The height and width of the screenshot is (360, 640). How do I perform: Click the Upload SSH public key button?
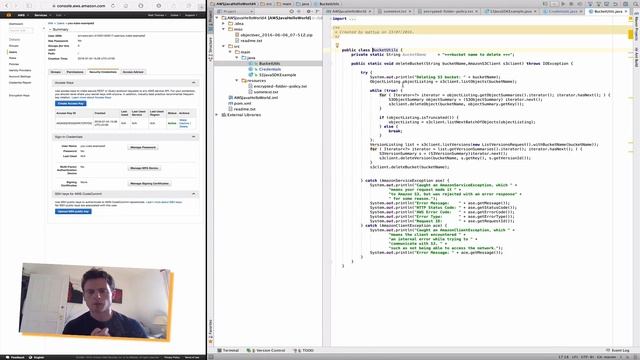(x=73, y=211)
